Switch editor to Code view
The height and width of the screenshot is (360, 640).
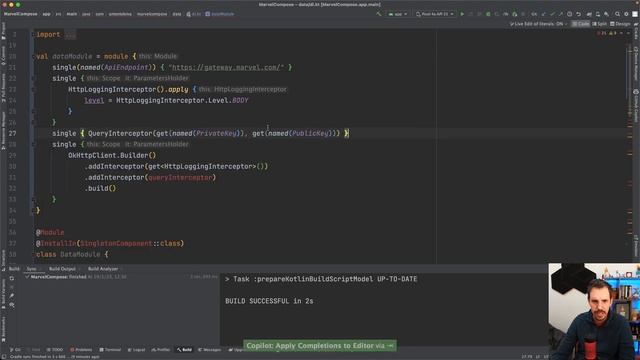coord(581,24)
